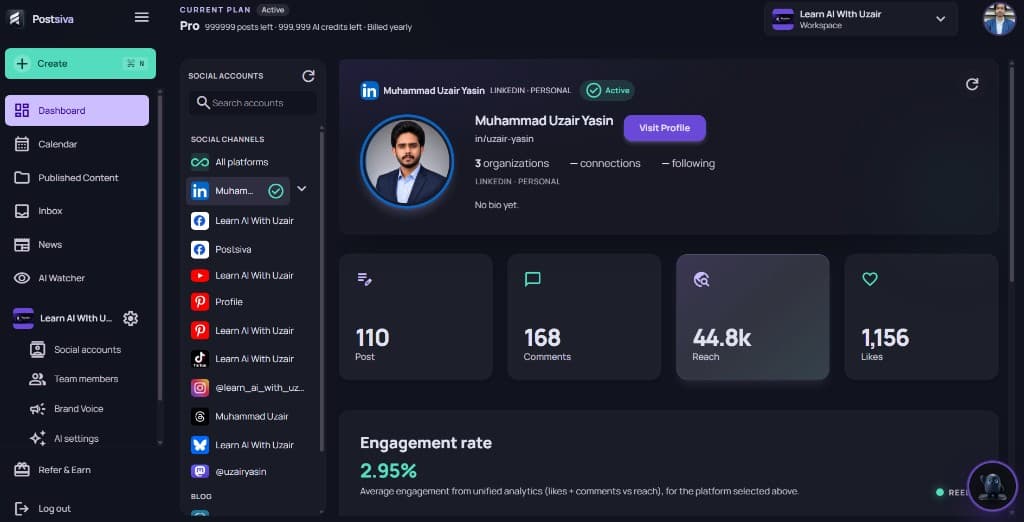1024x522 pixels.
Task: Select the 44.8k Reach card
Action: (x=752, y=317)
